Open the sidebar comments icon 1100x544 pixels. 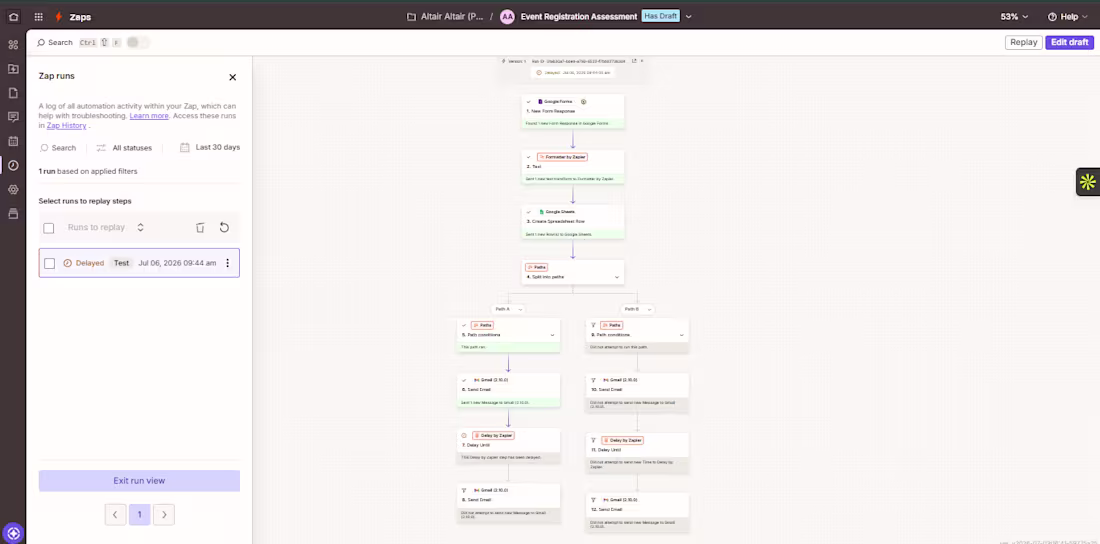pyautogui.click(x=13, y=117)
